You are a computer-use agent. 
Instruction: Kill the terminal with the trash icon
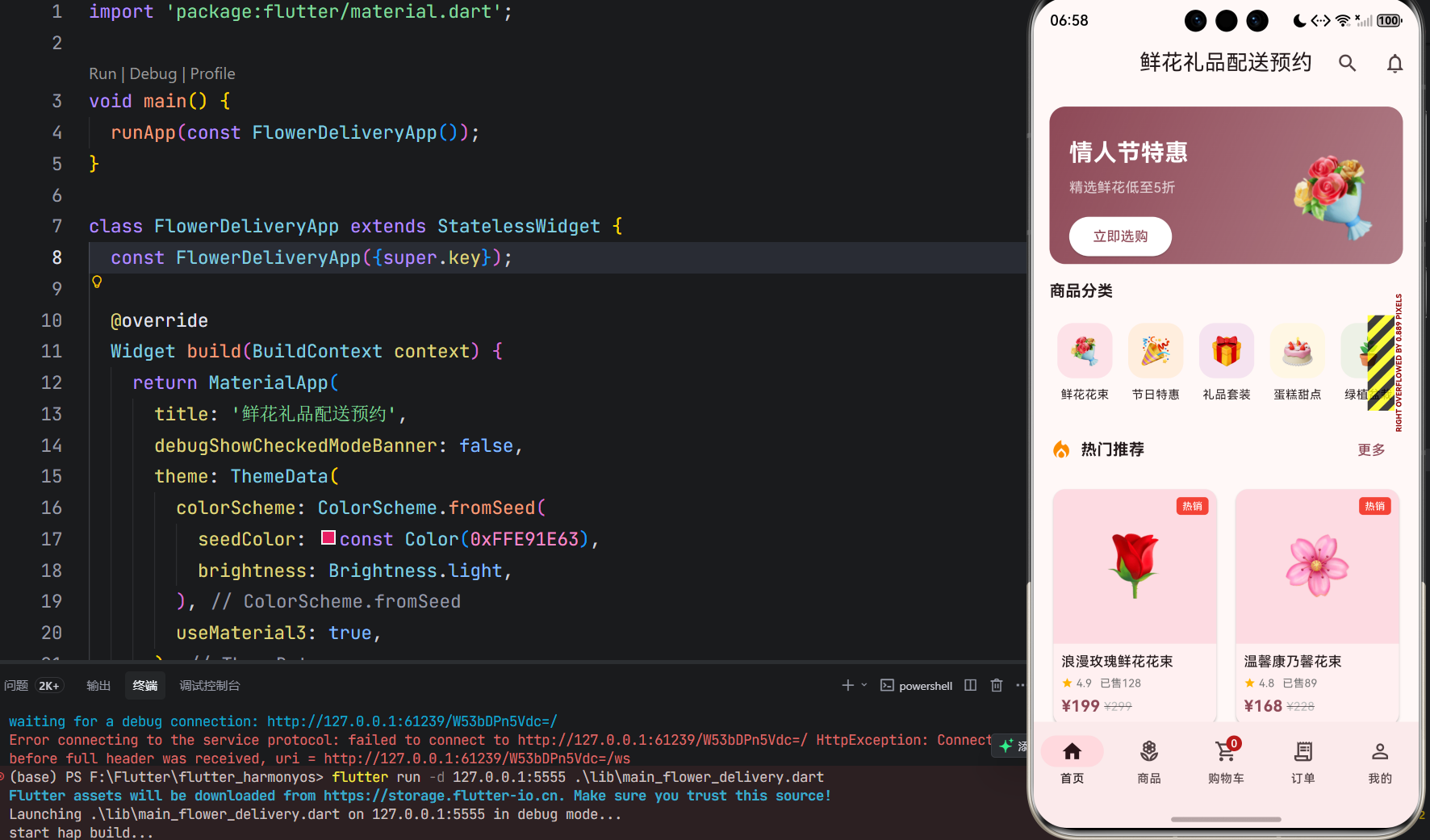(x=997, y=685)
